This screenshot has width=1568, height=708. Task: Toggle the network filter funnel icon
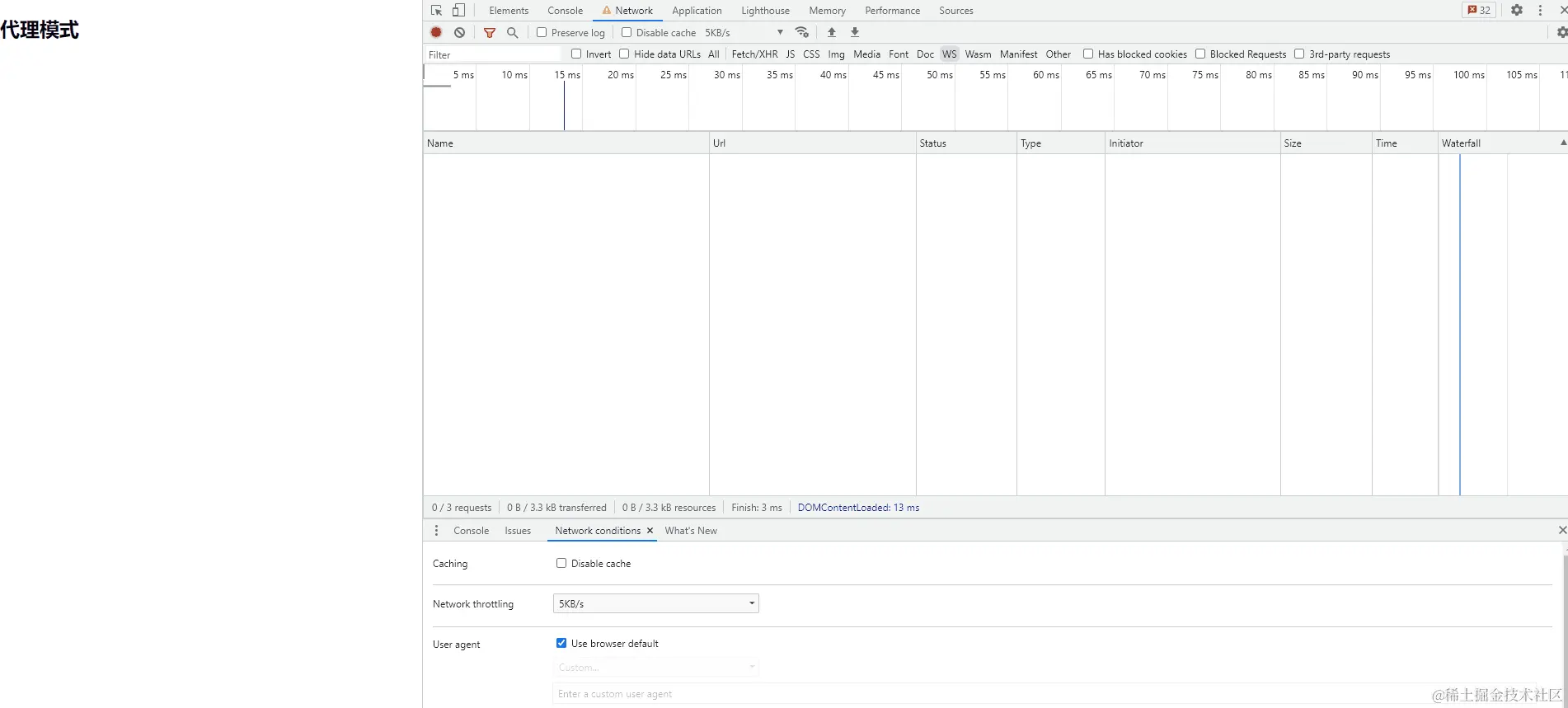[490, 32]
